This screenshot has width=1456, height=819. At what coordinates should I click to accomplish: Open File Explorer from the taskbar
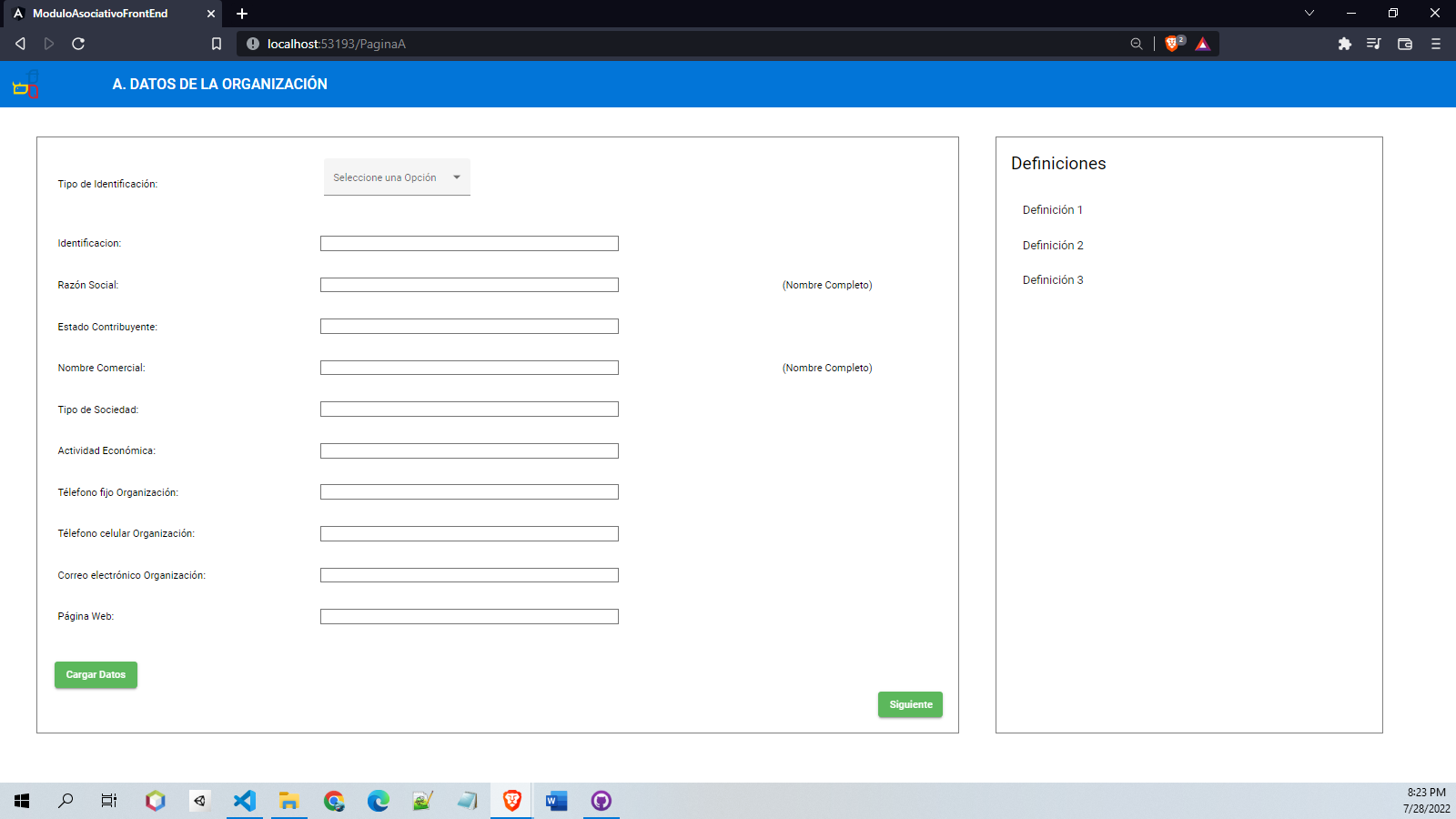pyautogui.click(x=289, y=801)
